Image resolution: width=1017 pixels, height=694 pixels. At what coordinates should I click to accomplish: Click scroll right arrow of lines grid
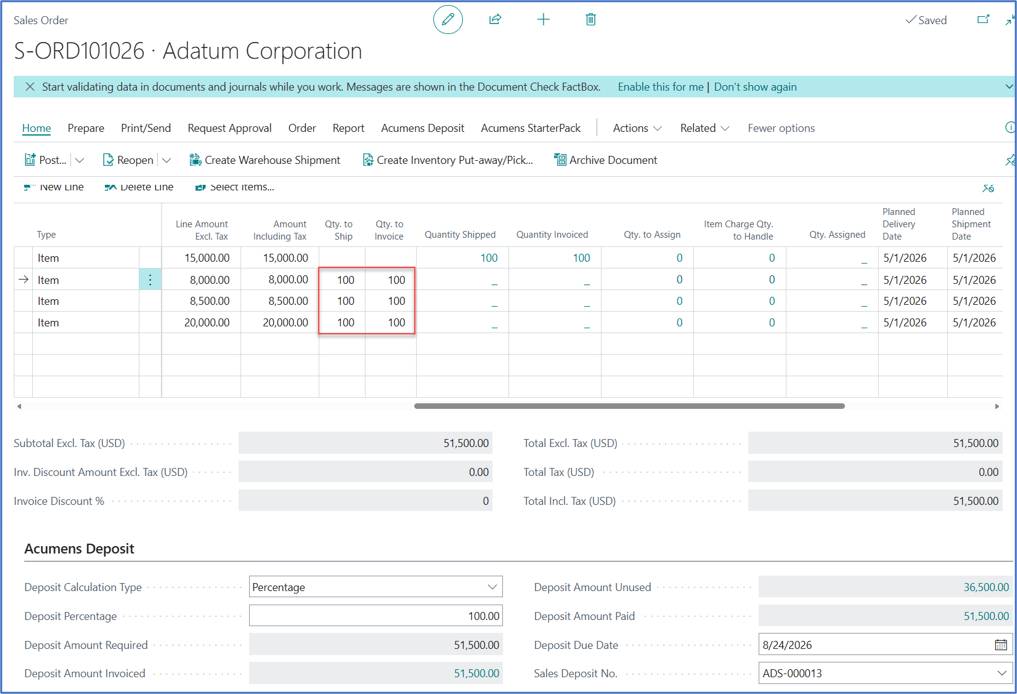tap(997, 406)
